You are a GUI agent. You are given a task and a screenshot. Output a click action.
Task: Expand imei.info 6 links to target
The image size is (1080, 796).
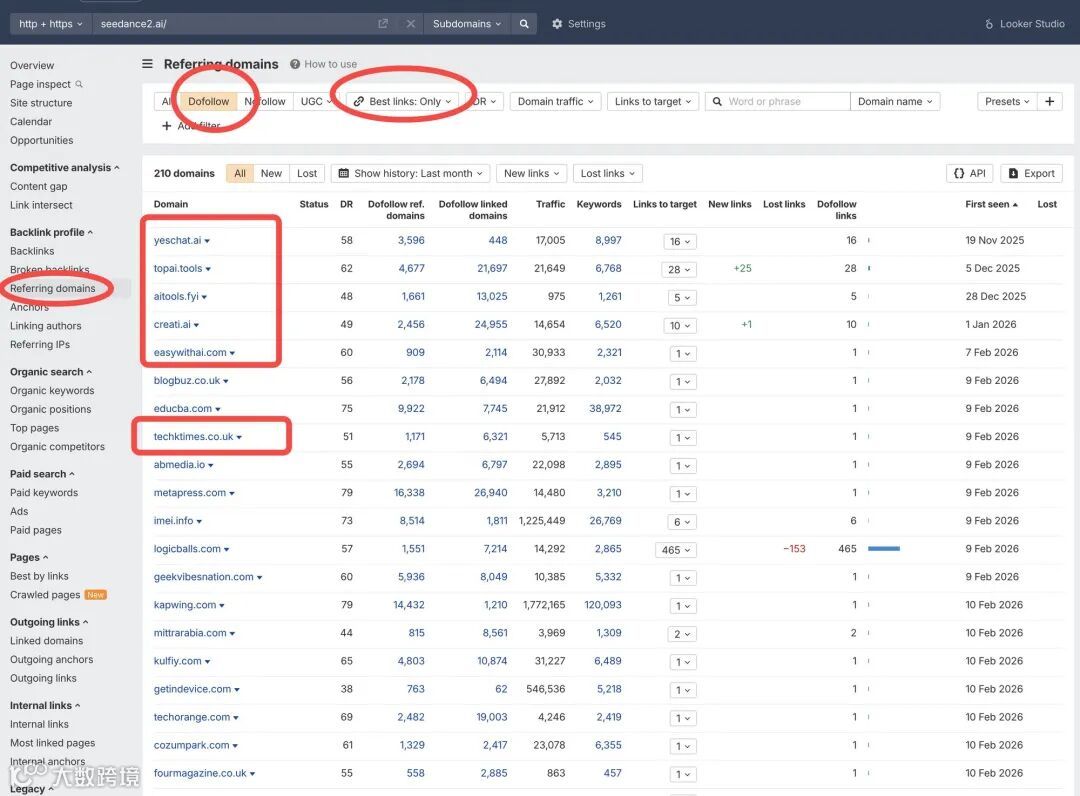click(681, 522)
